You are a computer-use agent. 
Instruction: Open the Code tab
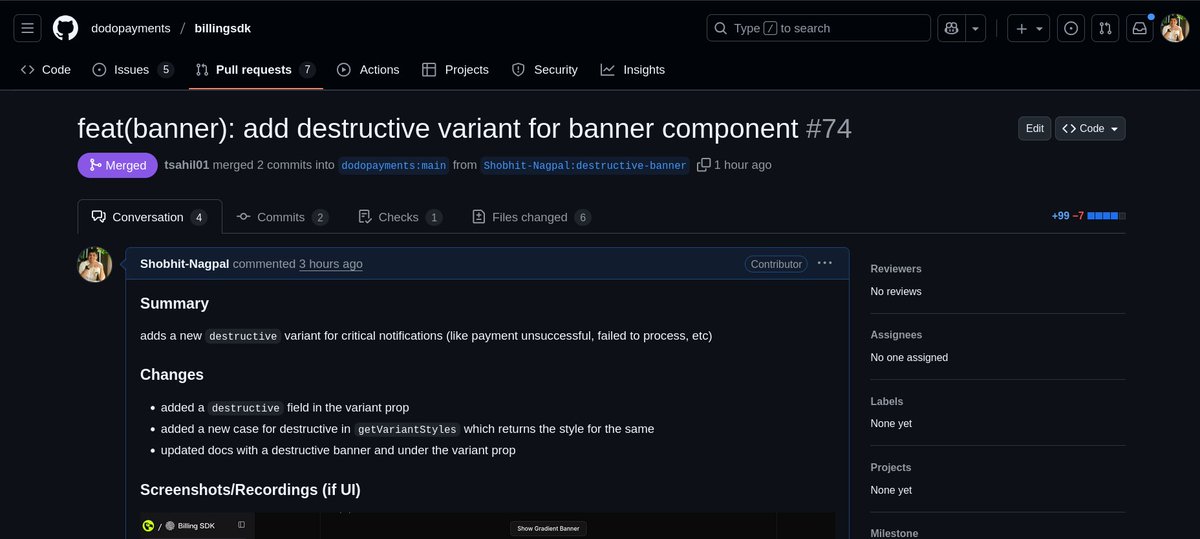coord(46,70)
